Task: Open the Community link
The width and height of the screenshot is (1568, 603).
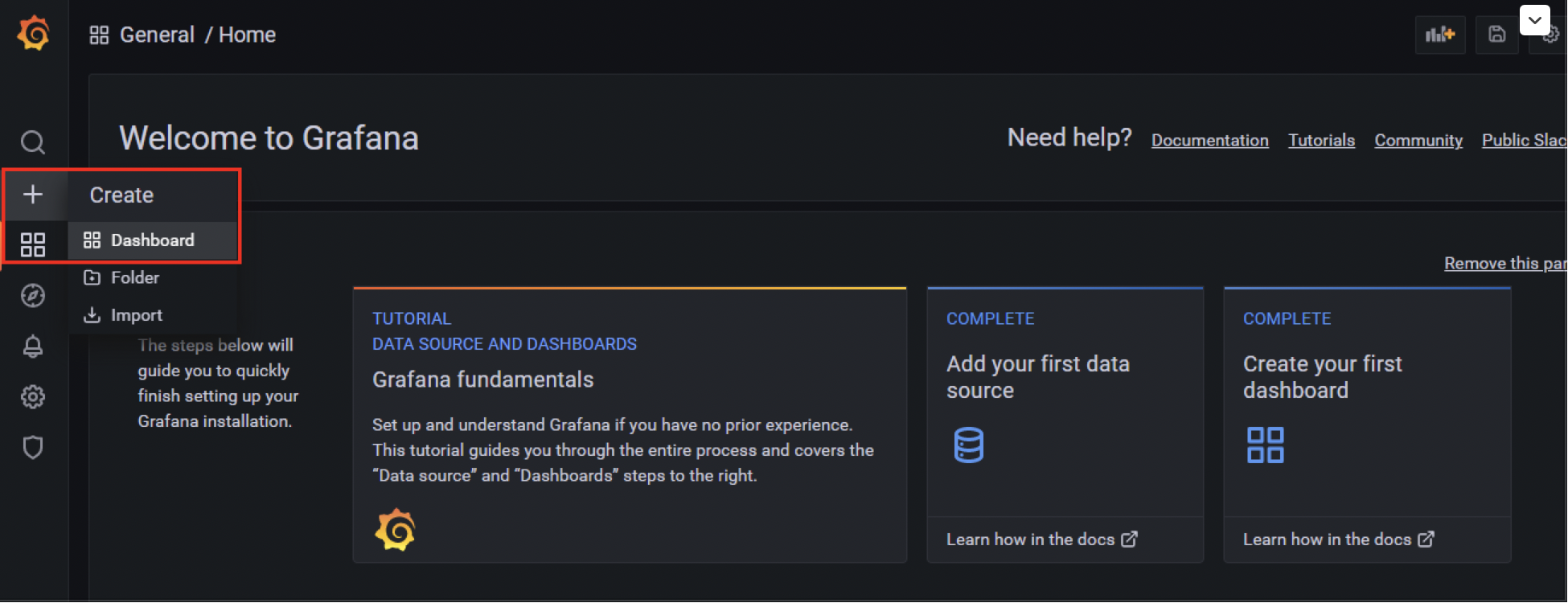Action: 1418,140
